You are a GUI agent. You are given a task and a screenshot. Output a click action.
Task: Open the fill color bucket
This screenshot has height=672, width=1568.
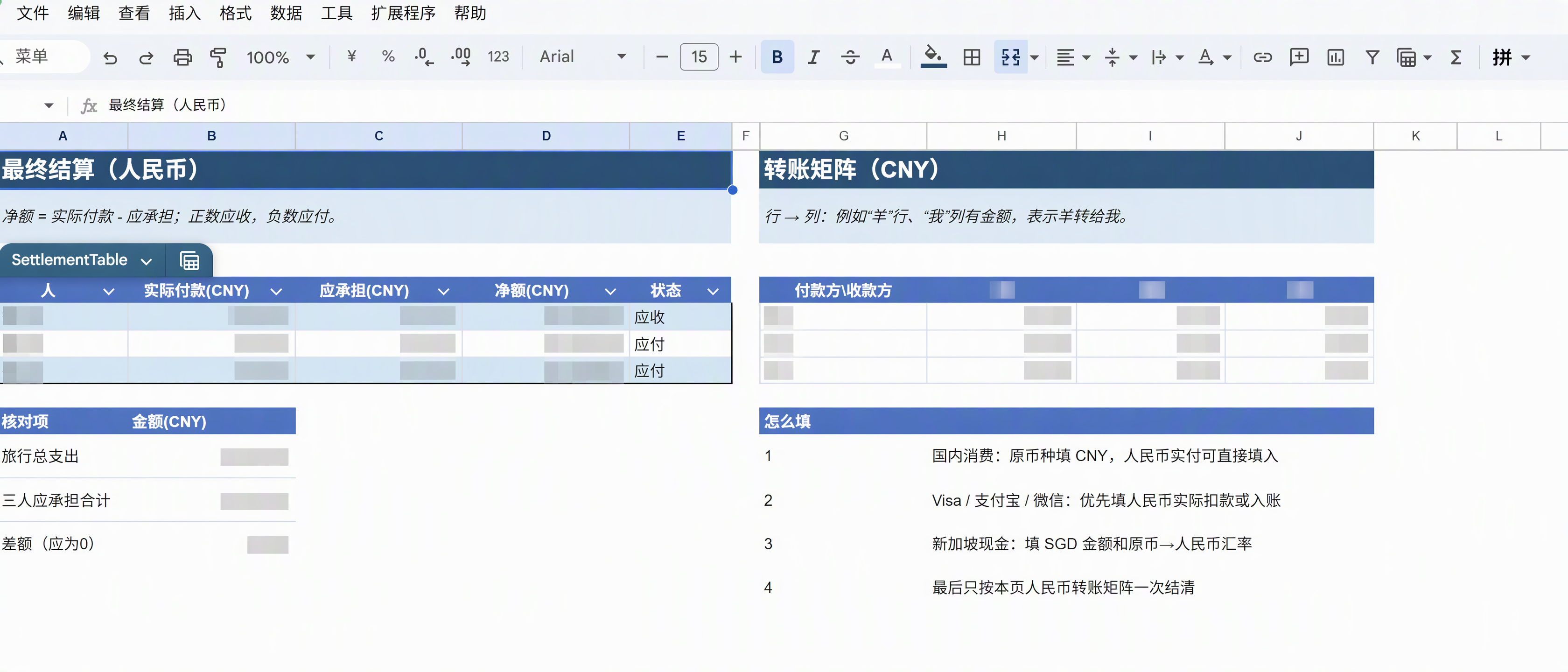(933, 57)
